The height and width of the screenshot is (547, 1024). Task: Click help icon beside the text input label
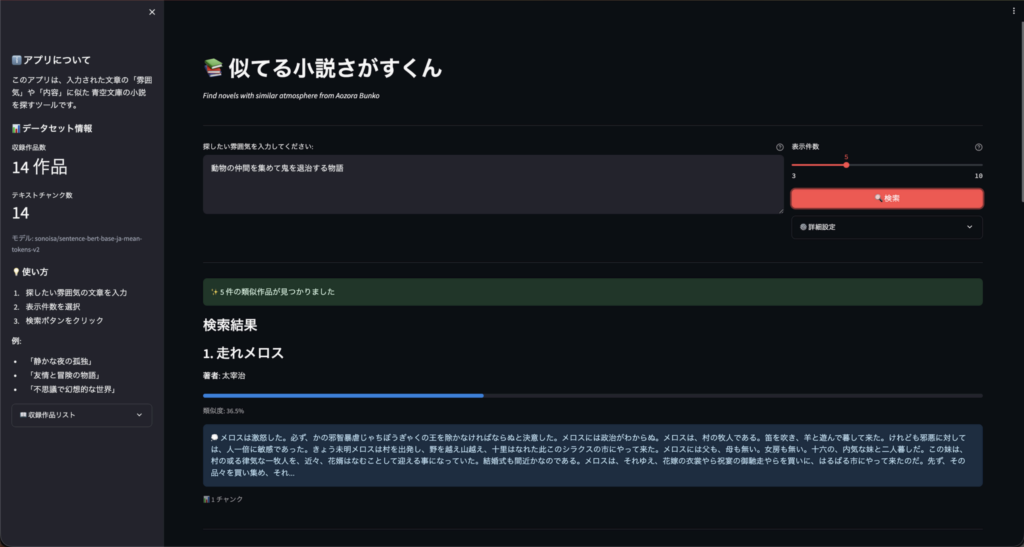point(779,147)
